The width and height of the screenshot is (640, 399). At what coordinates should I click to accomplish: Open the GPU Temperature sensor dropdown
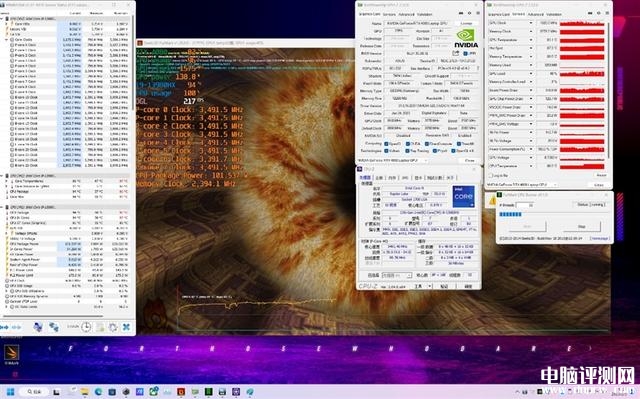[x=531, y=40]
